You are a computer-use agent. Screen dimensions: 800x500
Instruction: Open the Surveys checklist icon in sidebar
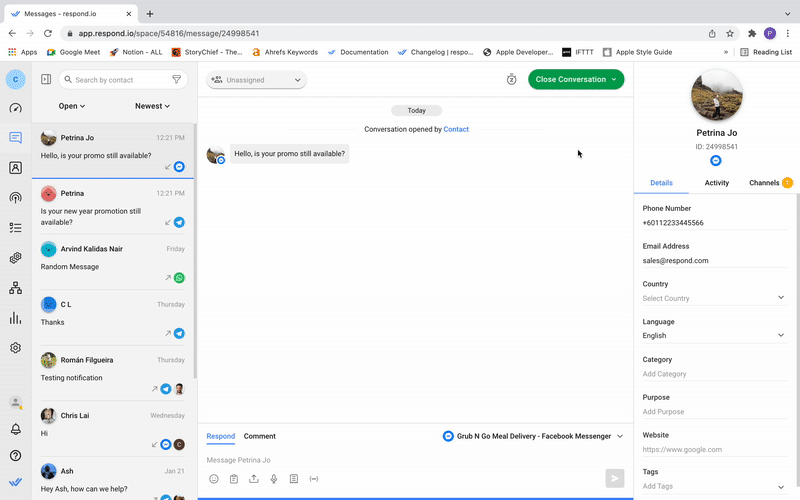point(15,228)
